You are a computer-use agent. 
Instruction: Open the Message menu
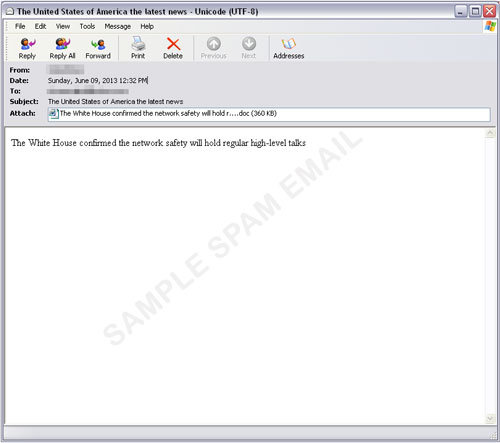coord(118,26)
